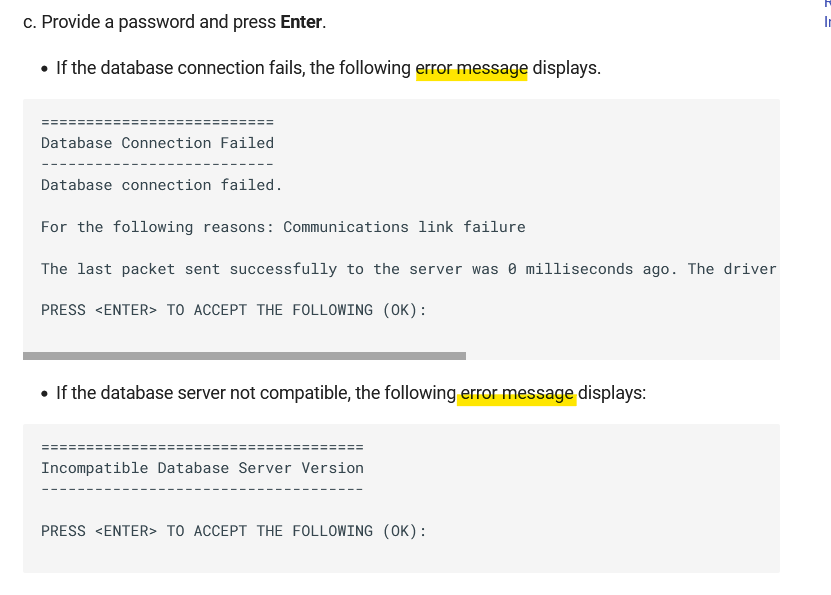Click "milliseconds ago. The driver" text in the first block
Screen dimensions: 831x595
[651, 269]
